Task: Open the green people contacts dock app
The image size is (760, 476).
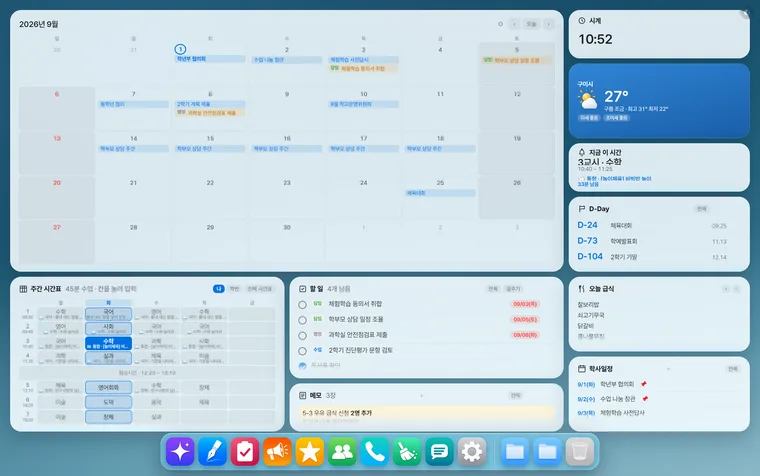Action: point(342,452)
